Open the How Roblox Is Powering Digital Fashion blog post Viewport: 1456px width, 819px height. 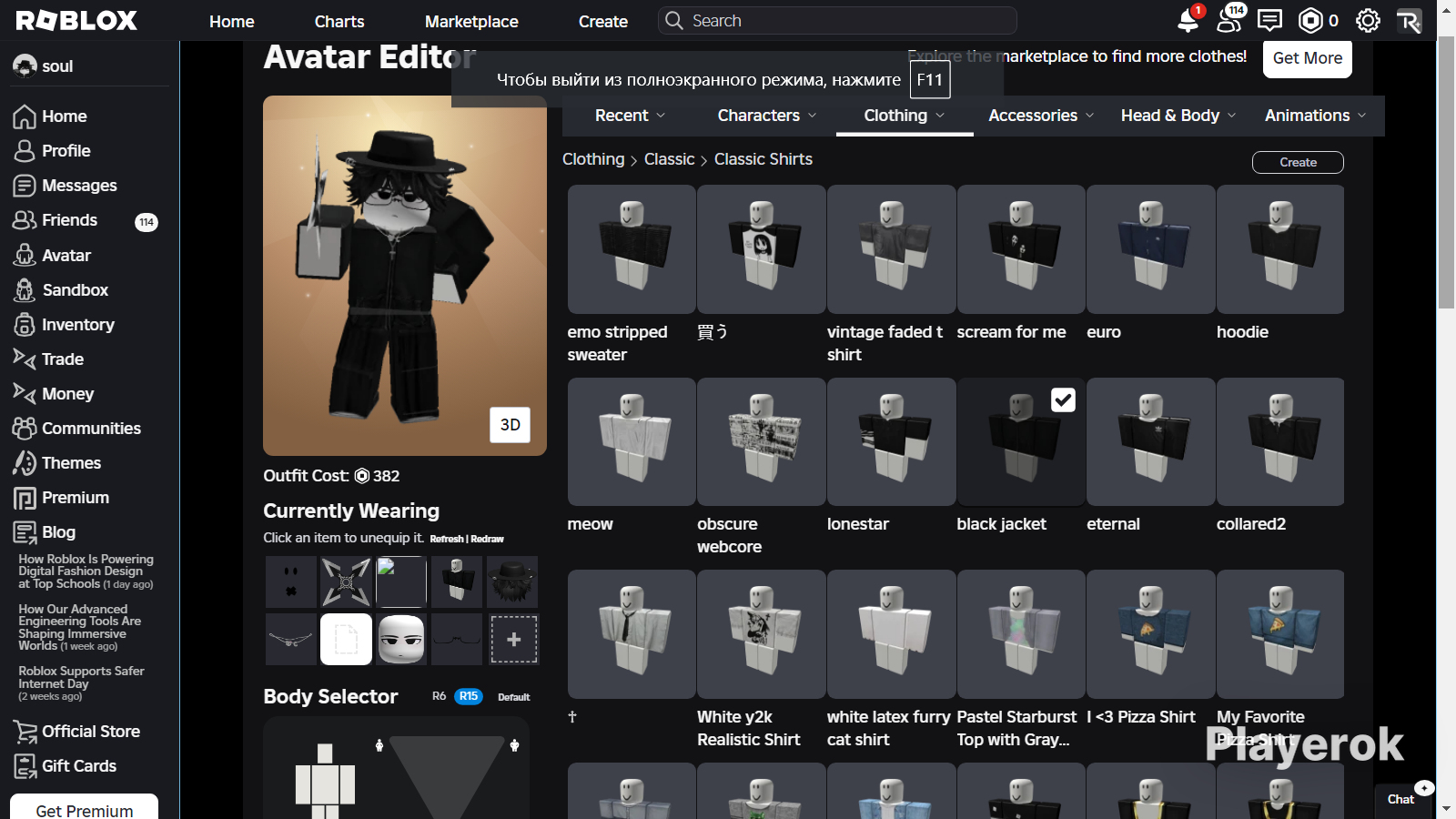86,571
